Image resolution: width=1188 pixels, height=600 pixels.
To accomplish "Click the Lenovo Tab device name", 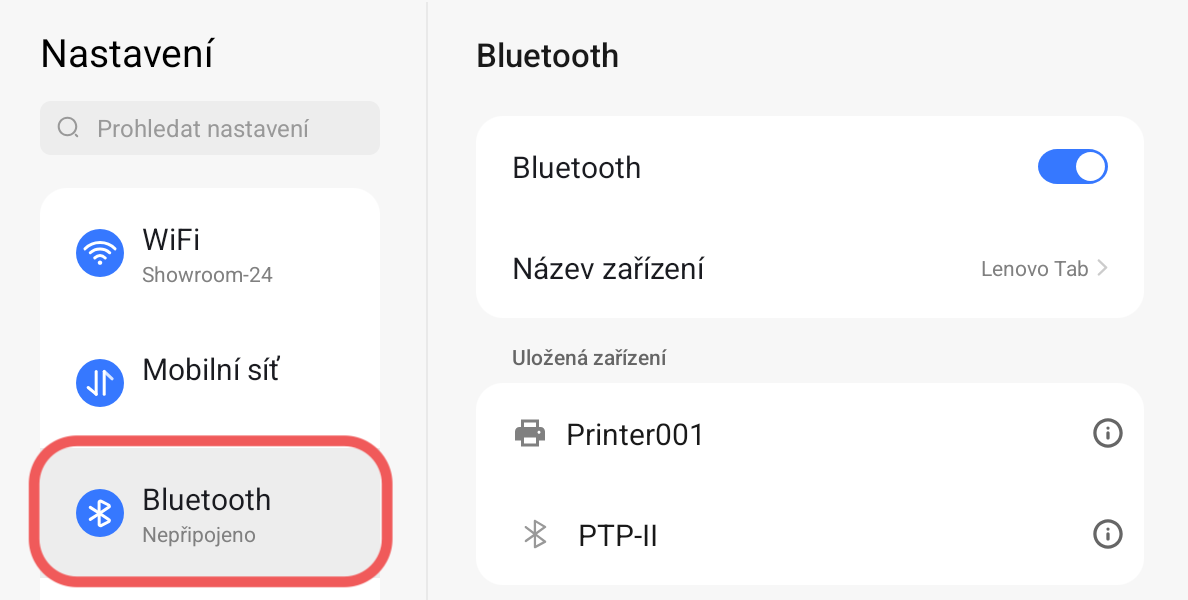I will pyautogui.click(x=1034, y=269).
